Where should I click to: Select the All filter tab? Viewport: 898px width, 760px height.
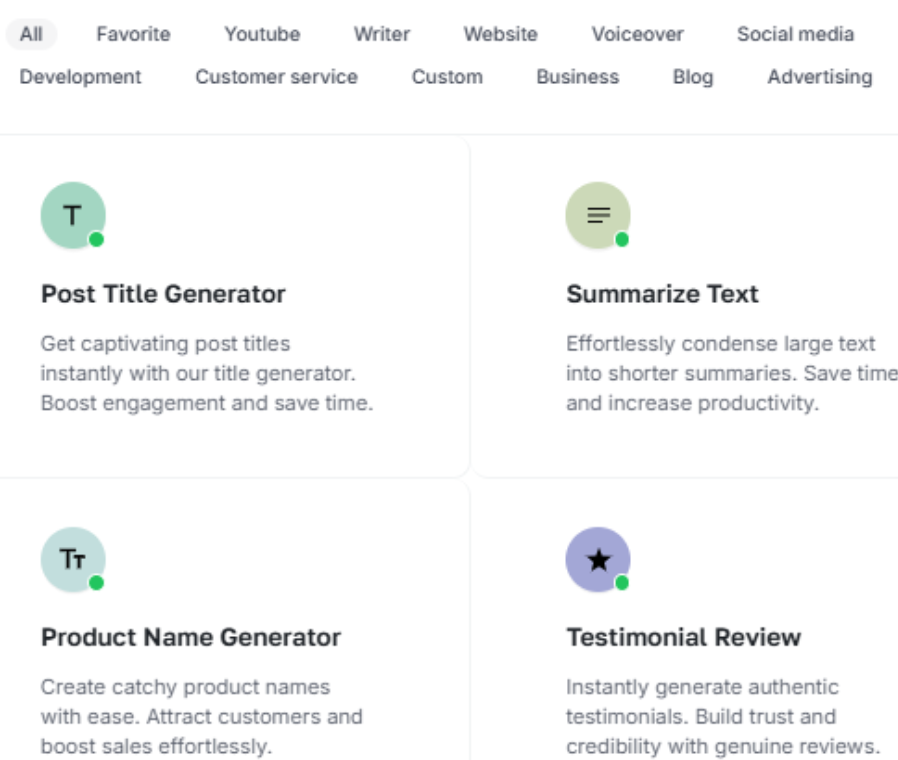pyautogui.click(x=31, y=34)
